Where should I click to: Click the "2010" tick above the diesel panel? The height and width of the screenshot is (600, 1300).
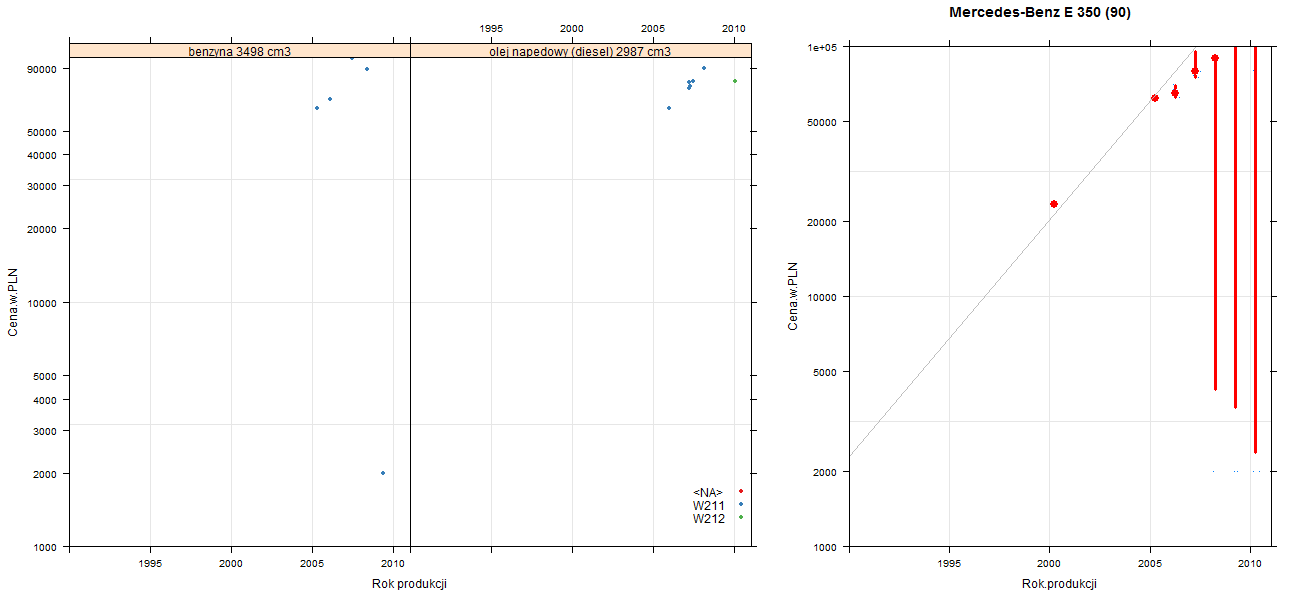click(735, 28)
